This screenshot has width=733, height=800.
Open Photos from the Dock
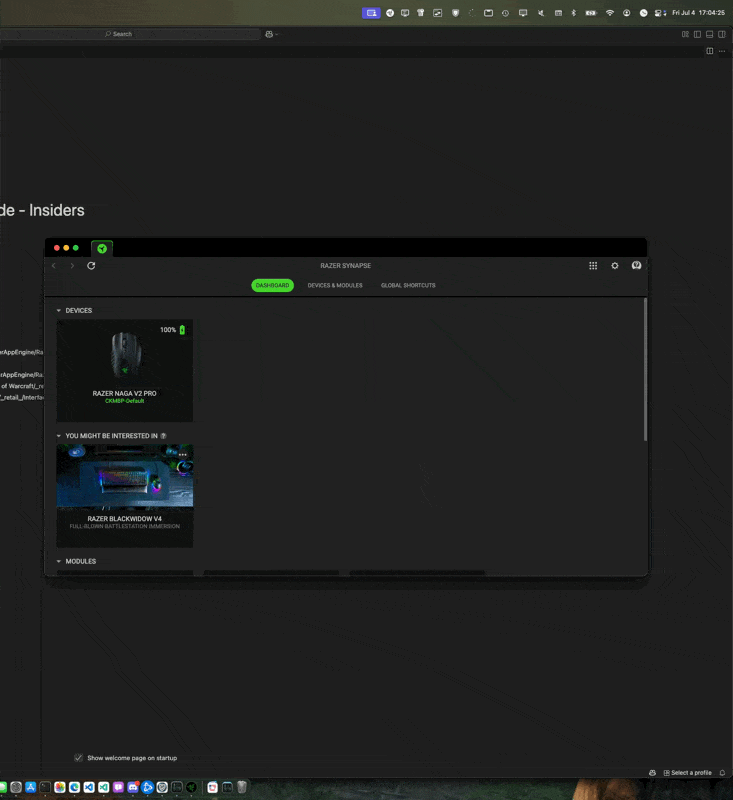[x=60, y=787]
